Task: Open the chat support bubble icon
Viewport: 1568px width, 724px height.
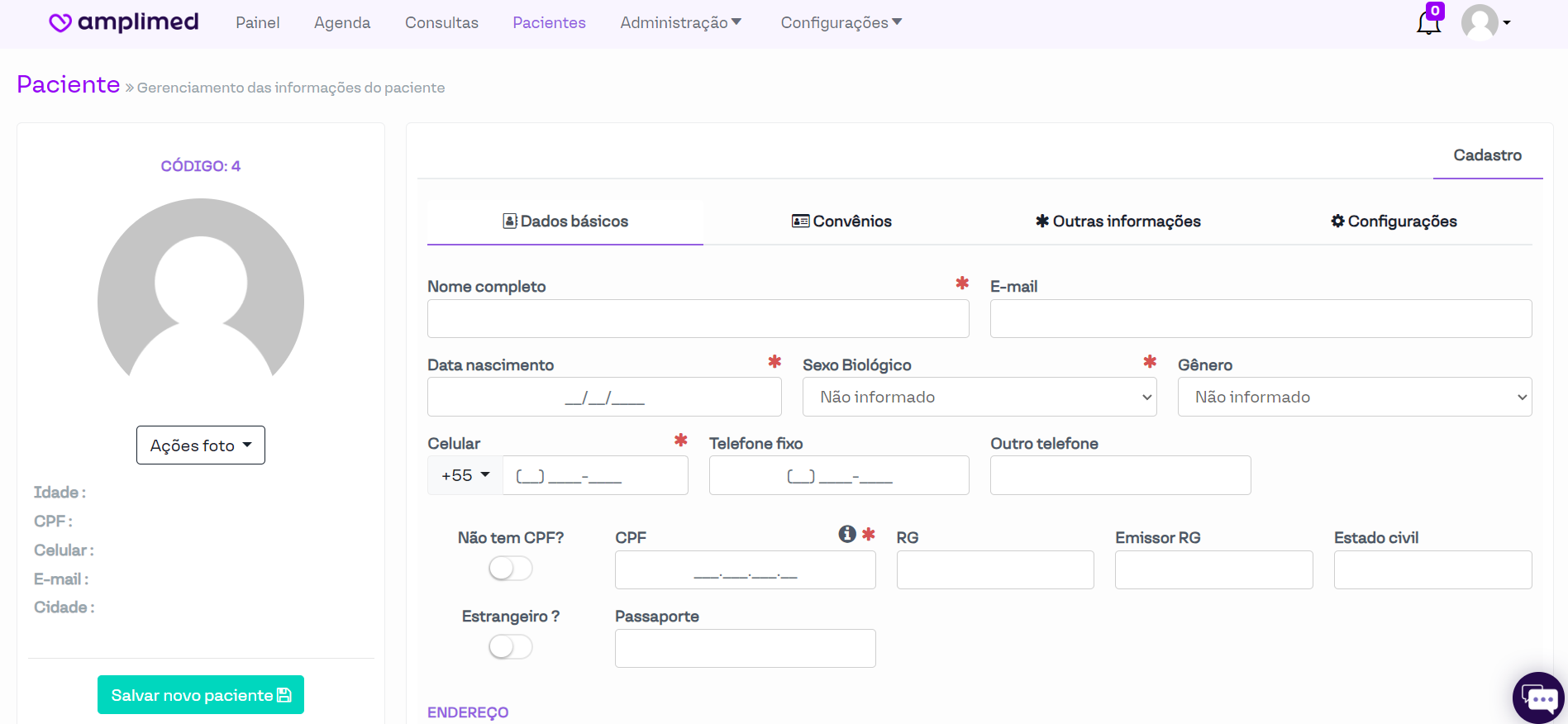Action: (1539, 698)
